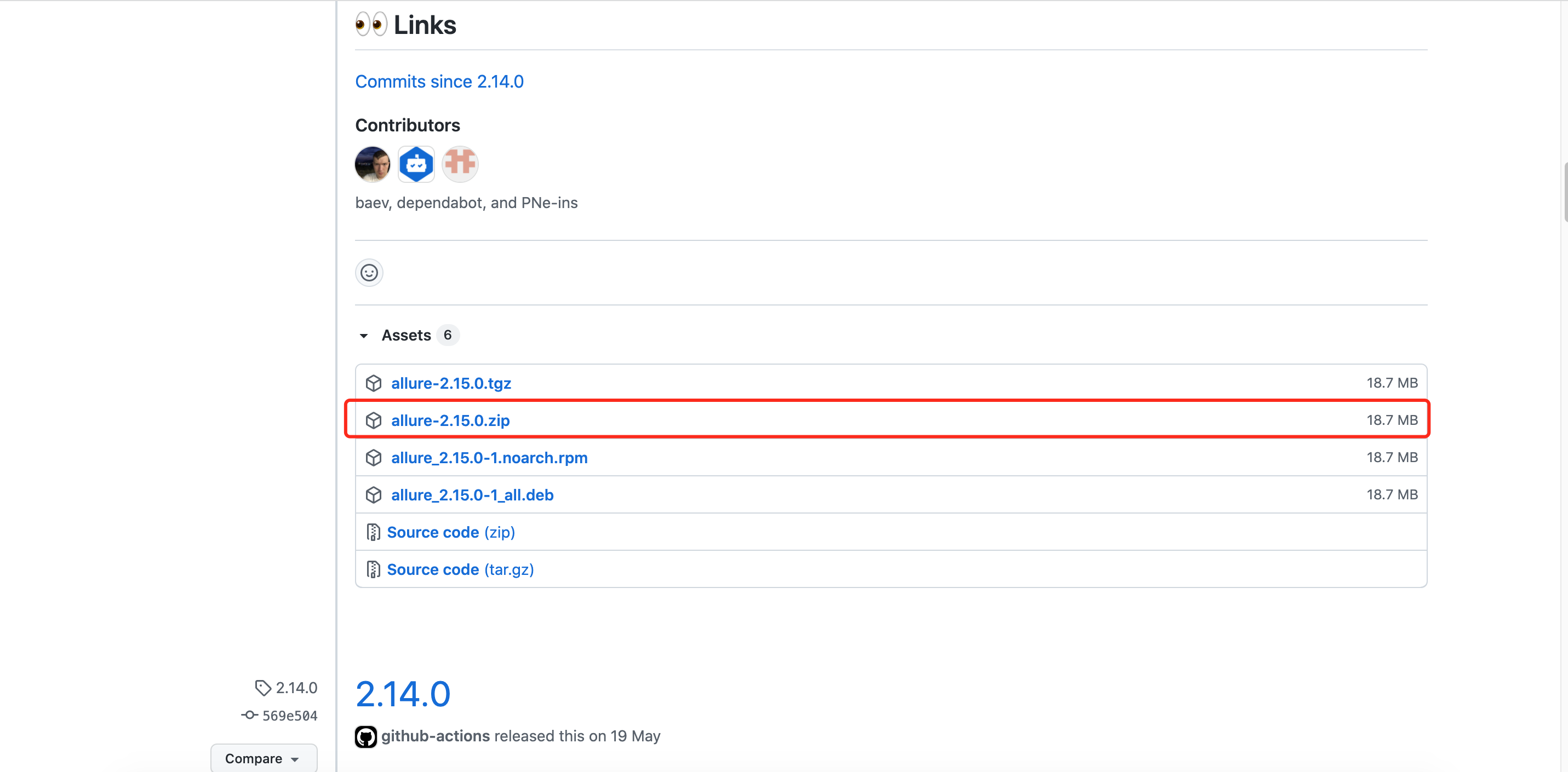Image resolution: width=1568 pixels, height=772 pixels.
Task: Download allure_2.15.0-1_all.deb
Action: [472, 494]
